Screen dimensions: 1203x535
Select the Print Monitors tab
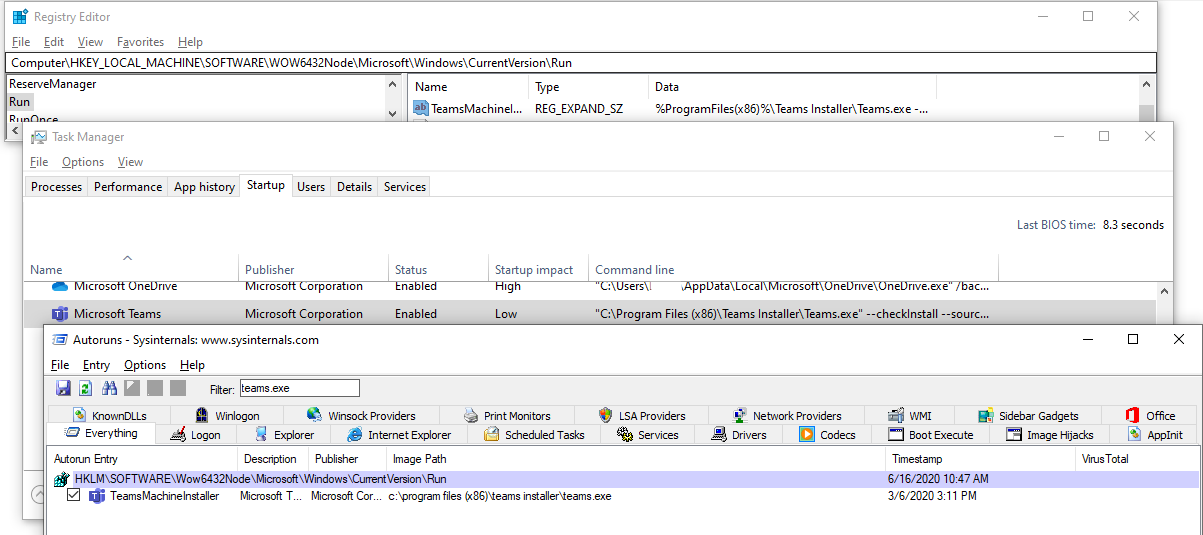click(x=507, y=415)
